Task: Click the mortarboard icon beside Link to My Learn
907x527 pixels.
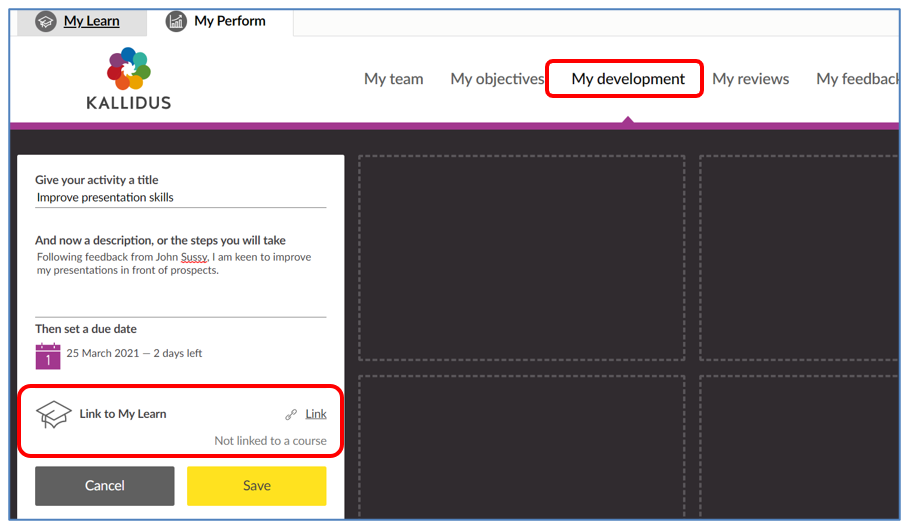Action: pyautogui.click(x=53, y=414)
